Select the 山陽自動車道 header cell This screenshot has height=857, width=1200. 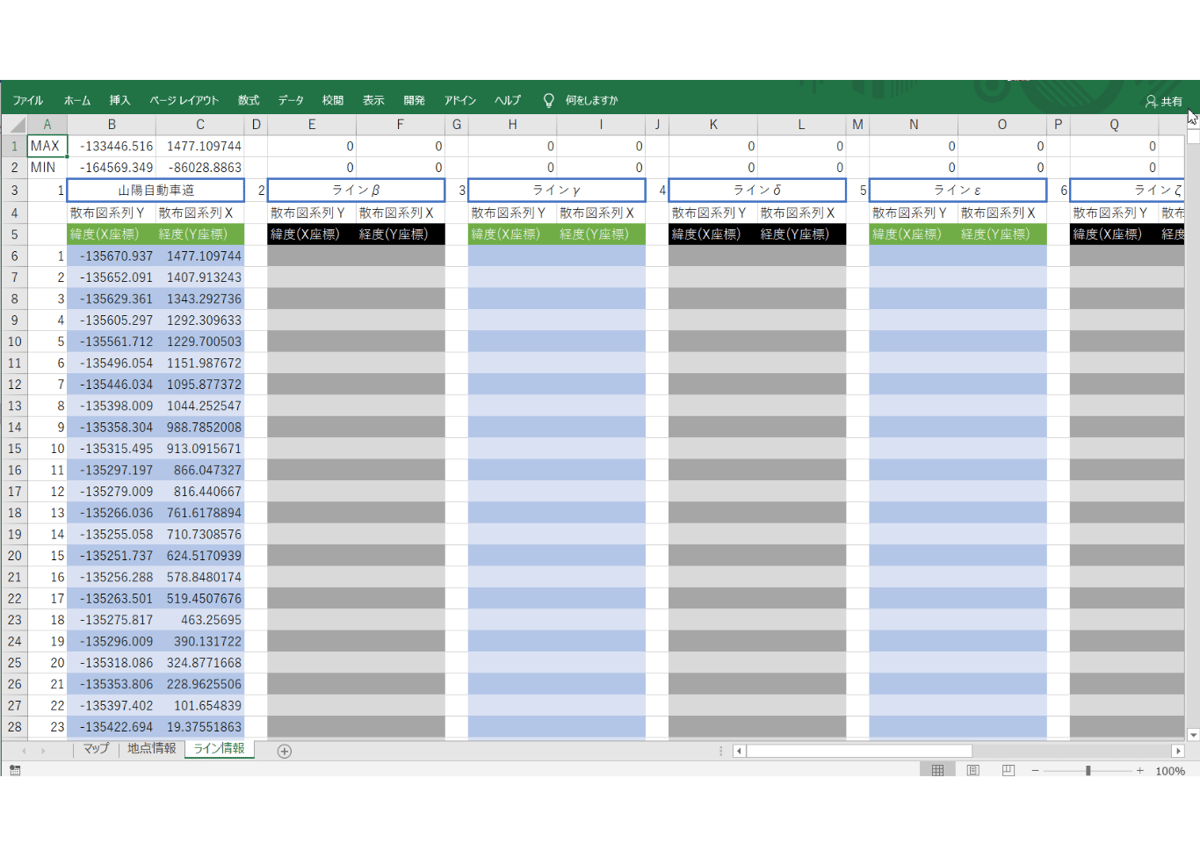pos(155,190)
